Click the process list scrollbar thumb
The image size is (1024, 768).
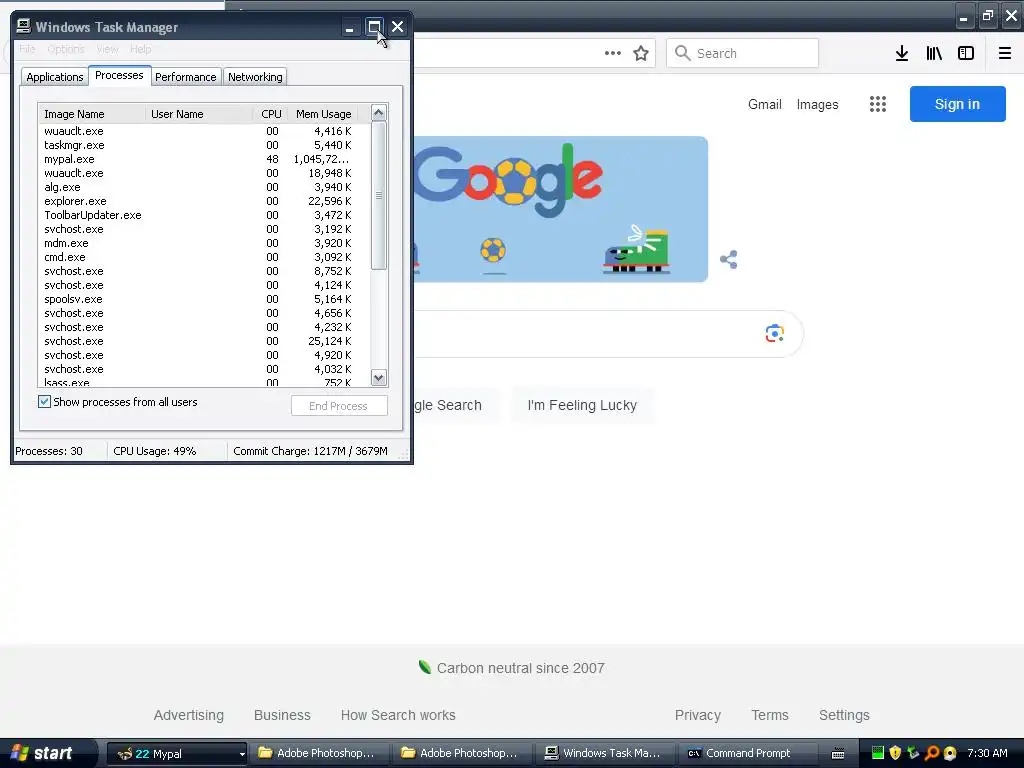pyautogui.click(x=379, y=195)
